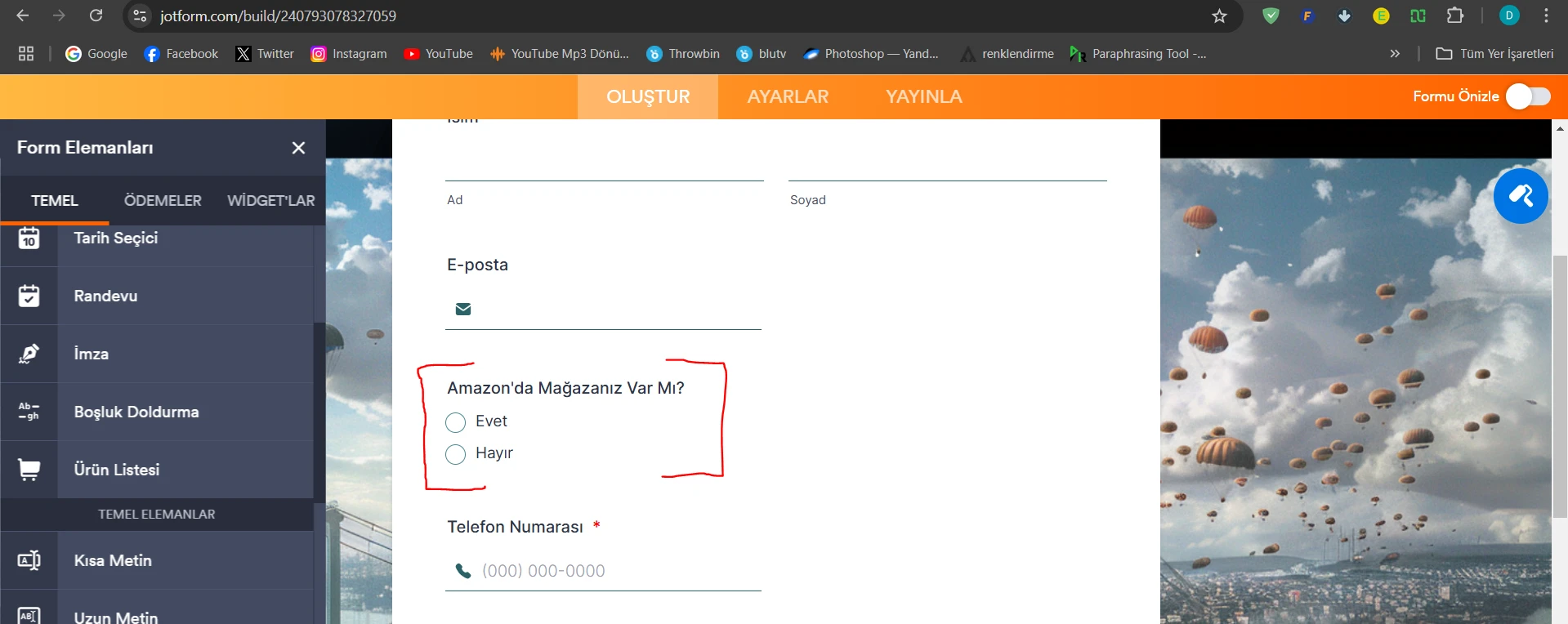Click the browser forward arrow
This screenshot has height=624, width=1568.
pyautogui.click(x=59, y=16)
